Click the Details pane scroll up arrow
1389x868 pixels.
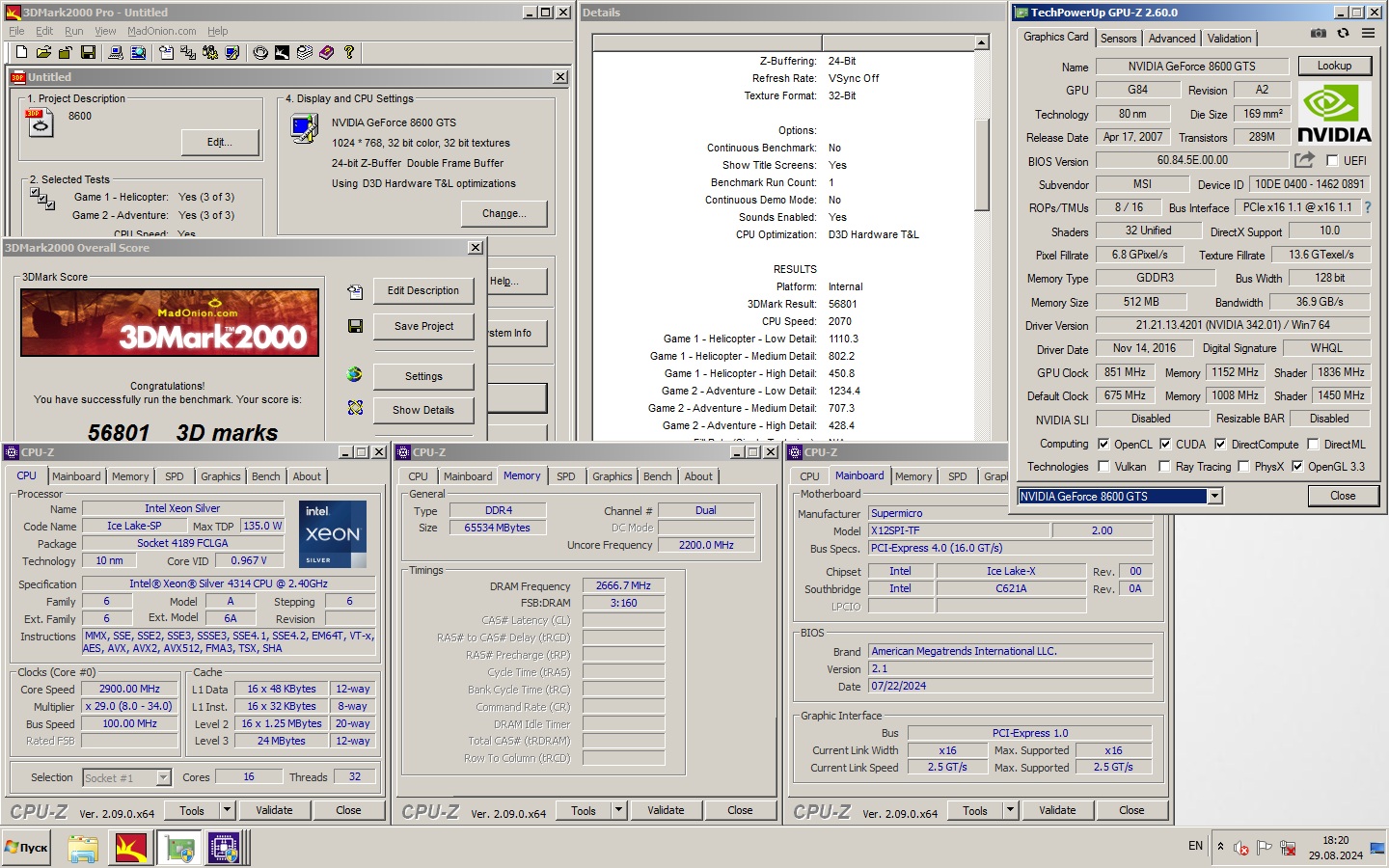tap(982, 42)
